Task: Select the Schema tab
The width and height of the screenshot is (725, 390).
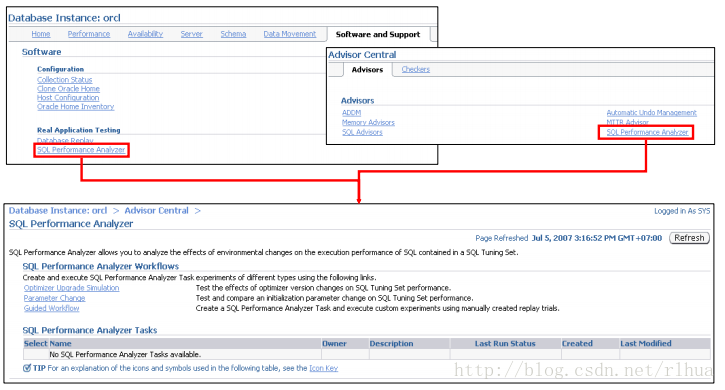Action: pyautogui.click(x=233, y=34)
